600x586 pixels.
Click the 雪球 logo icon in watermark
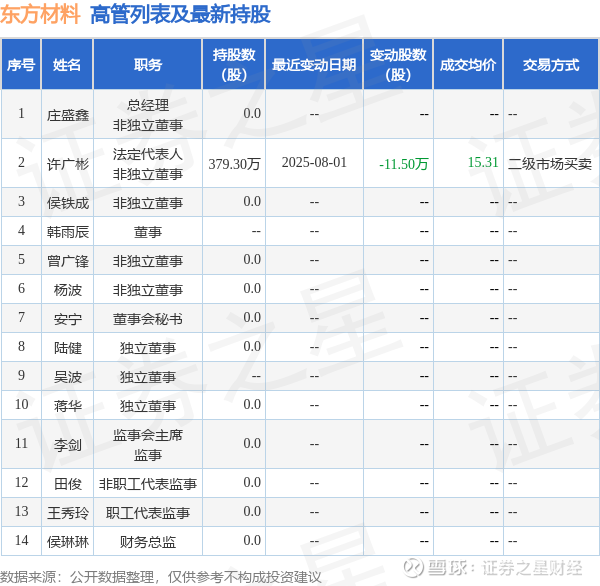414,568
